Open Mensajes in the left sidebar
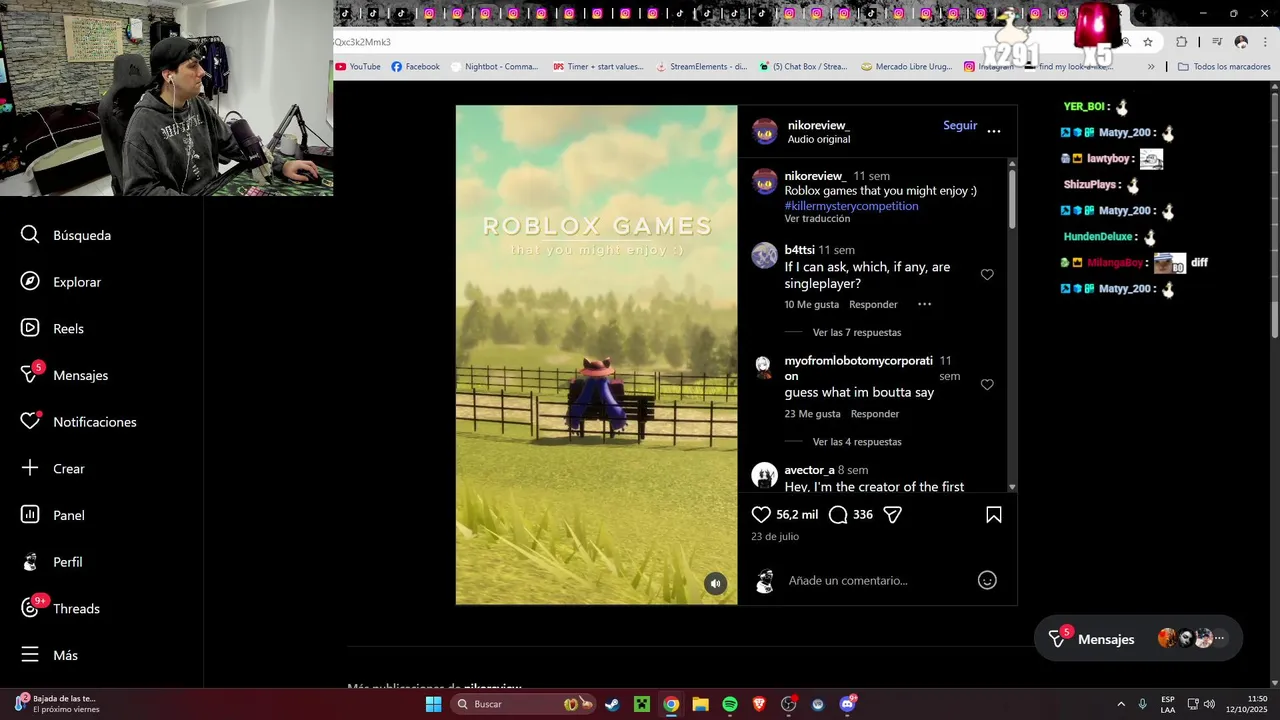Image resolution: width=1280 pixels, height=720 pixels. coord(64,375)
